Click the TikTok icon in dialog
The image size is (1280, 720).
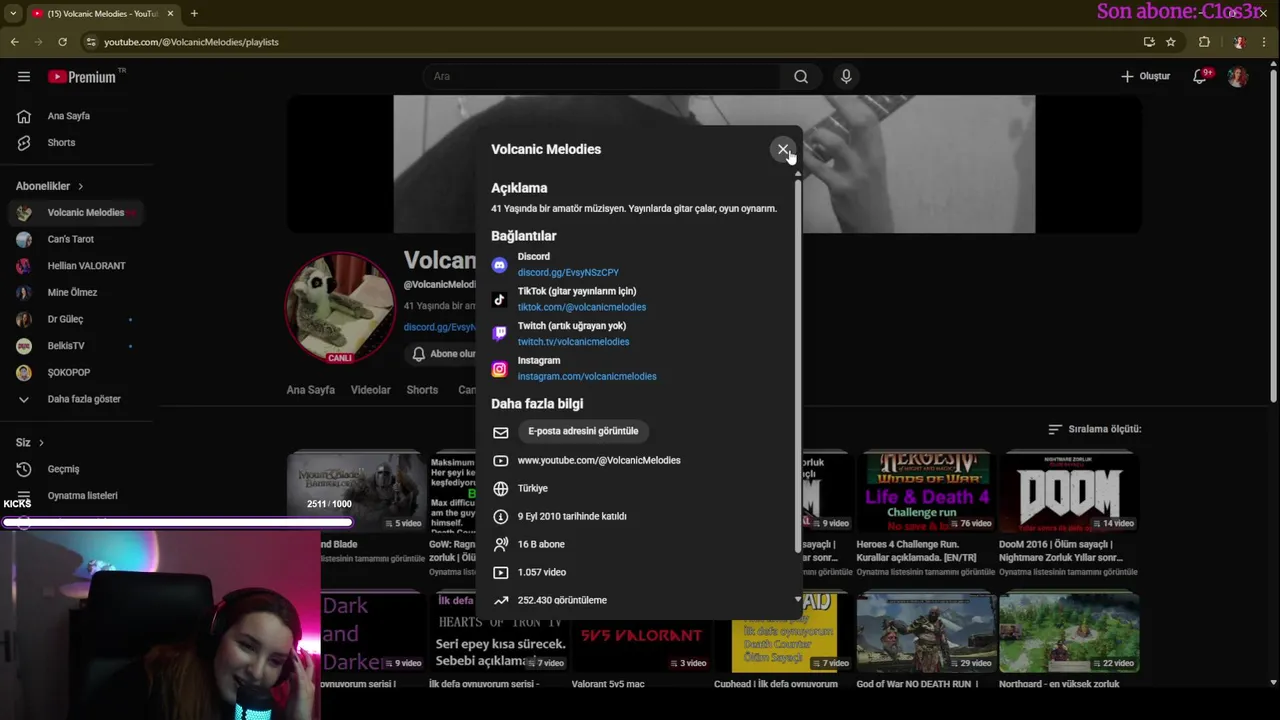pos(499,300)
